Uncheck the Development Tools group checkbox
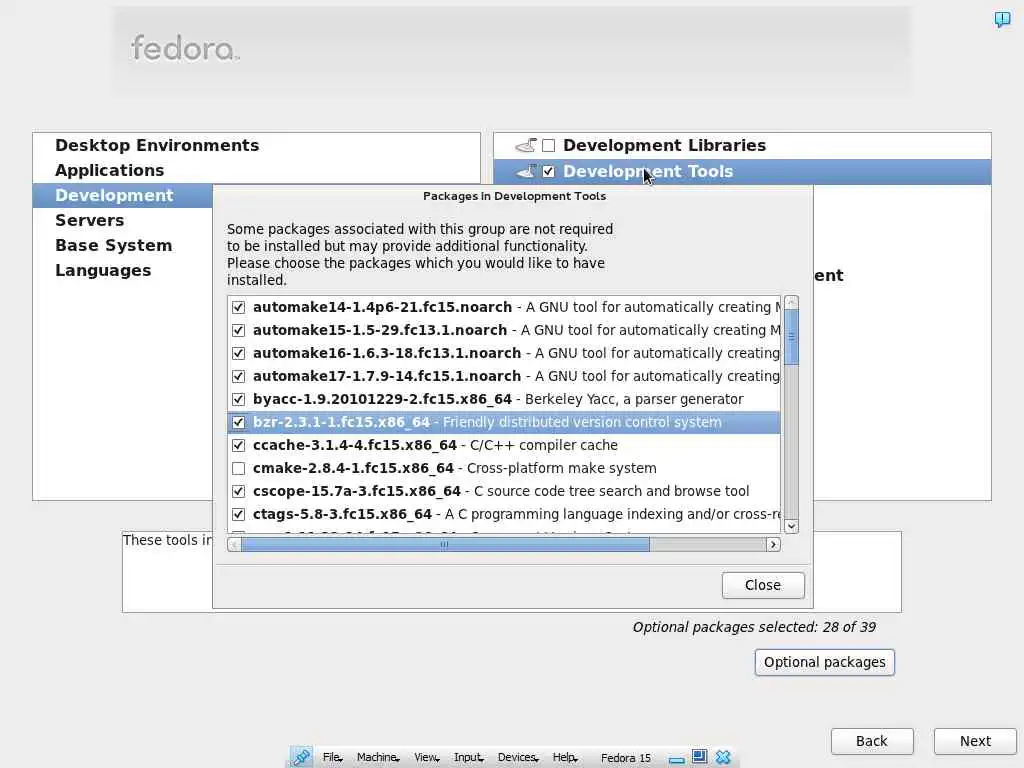Image resolution: width=1024 pixels, height=768 pixels. pos(549,171)
